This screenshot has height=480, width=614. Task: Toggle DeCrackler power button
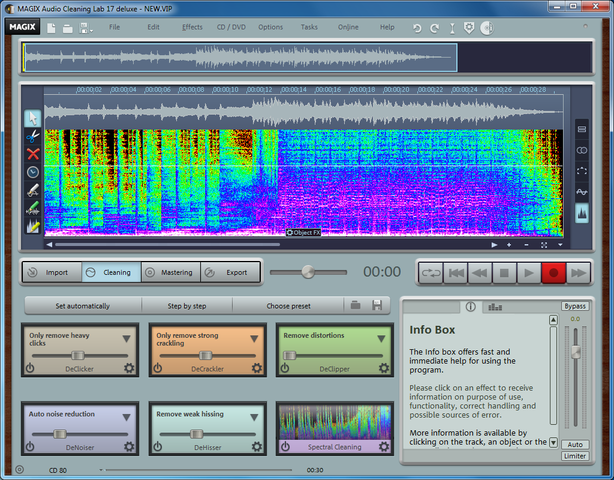point(157,368)
